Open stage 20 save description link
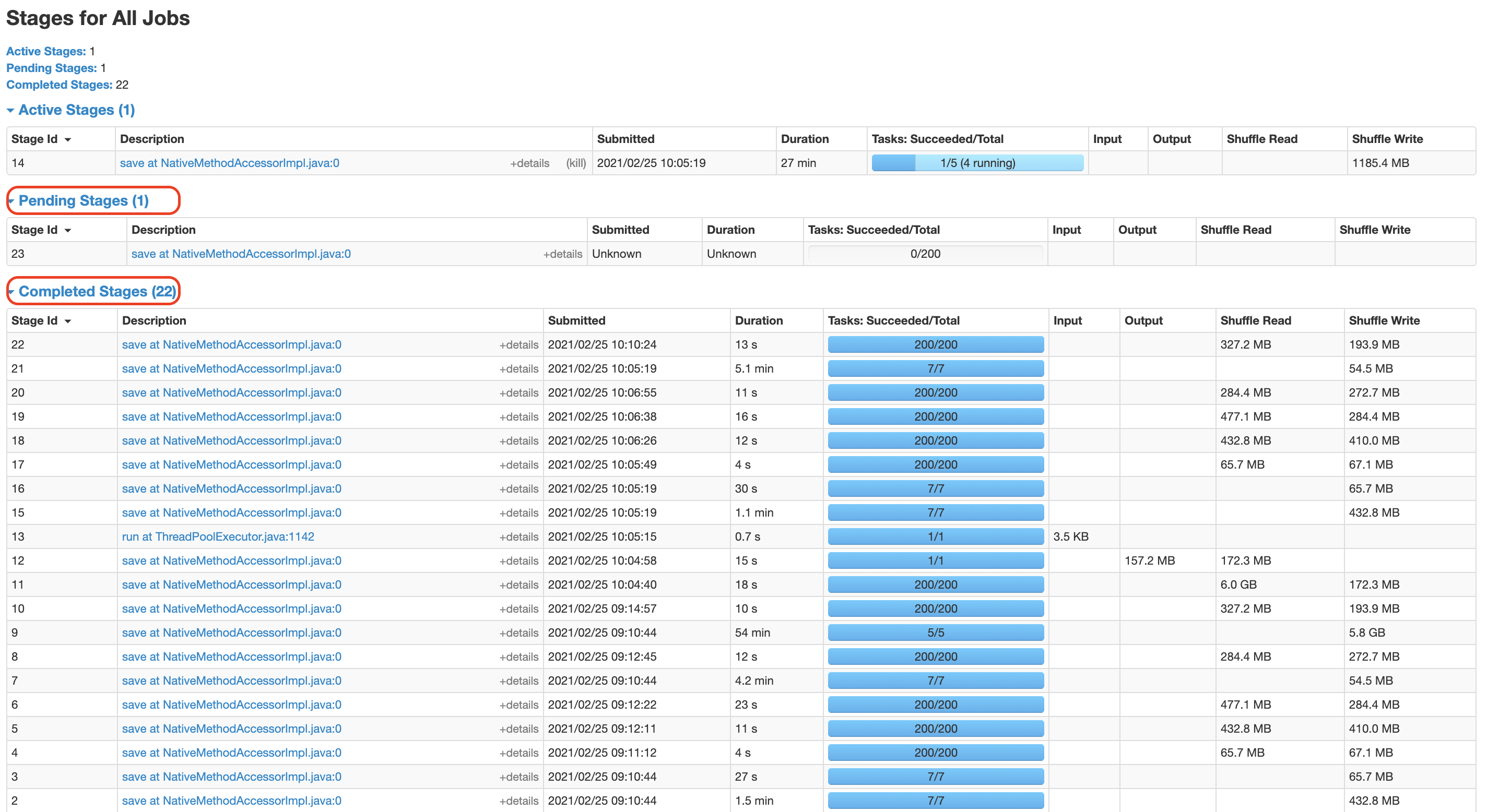The image size is (1487, 812). [x=231, y=392]
